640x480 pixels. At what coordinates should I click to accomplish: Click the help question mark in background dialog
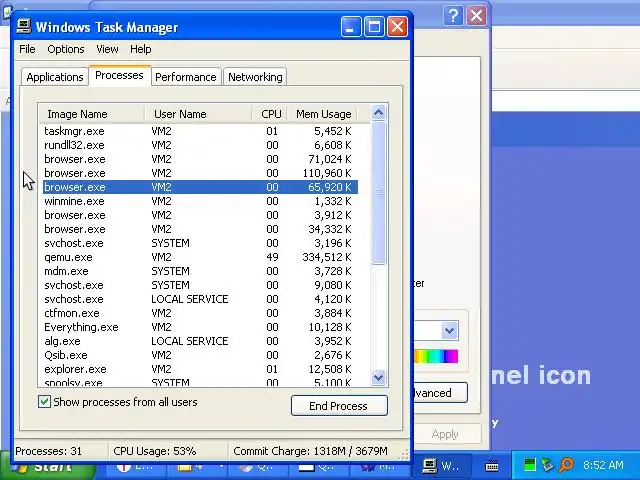pos(453,16)
